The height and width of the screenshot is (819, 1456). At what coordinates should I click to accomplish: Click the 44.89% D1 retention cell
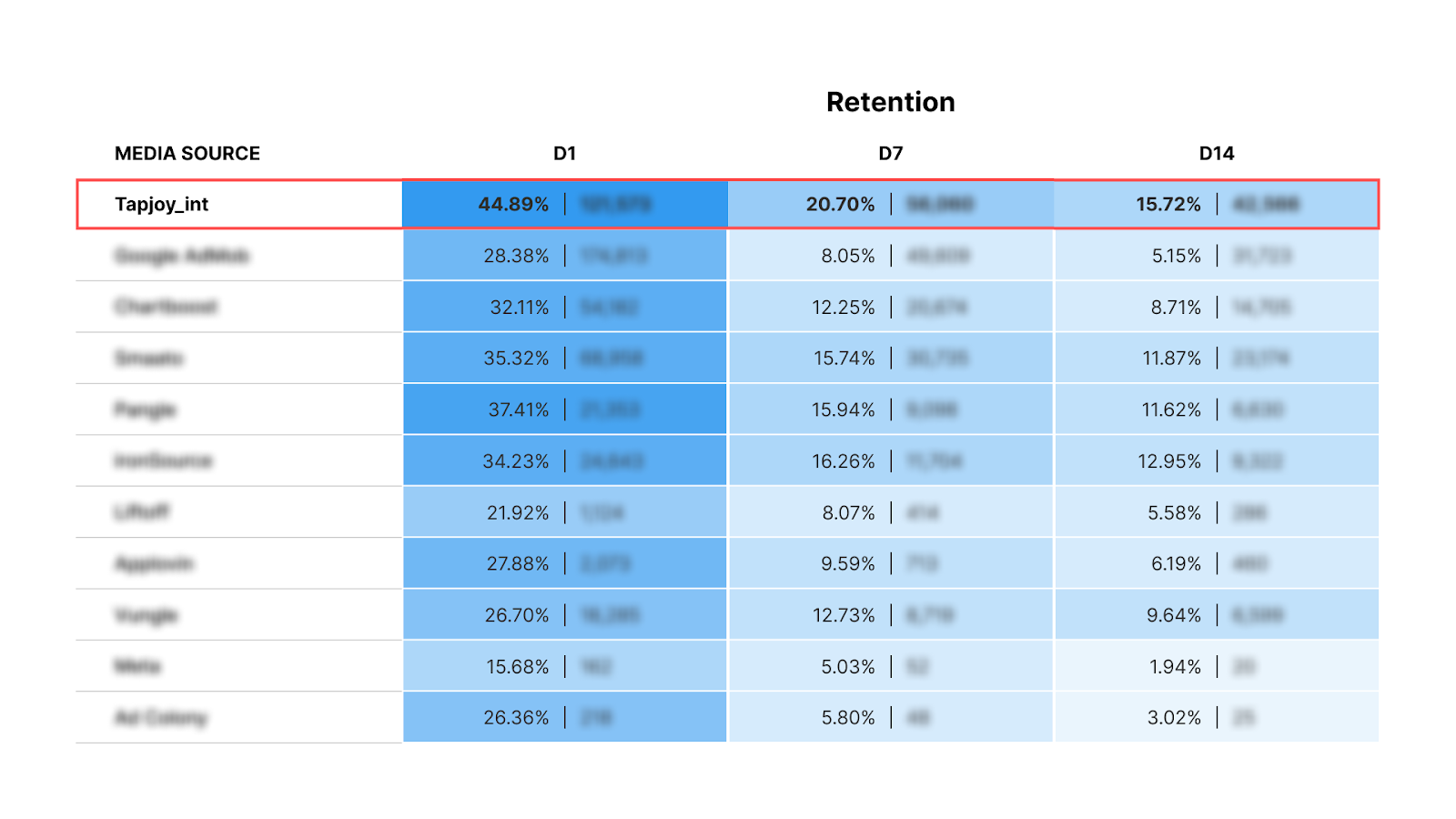tap(514, 205)
